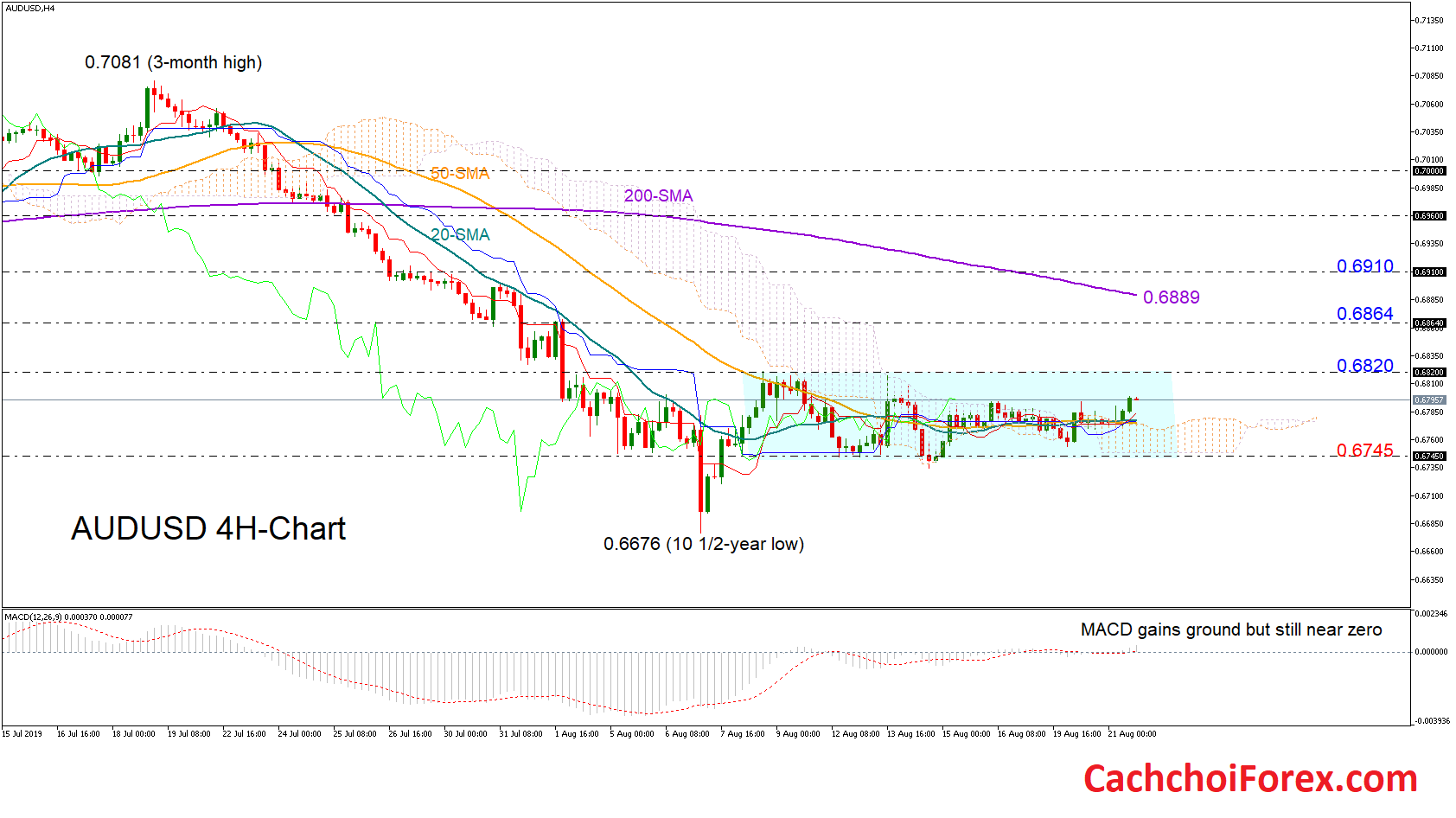This screenshot has height=818, width=1456.
Task: Click the 50-SMA label
Action: click(460, 174)
